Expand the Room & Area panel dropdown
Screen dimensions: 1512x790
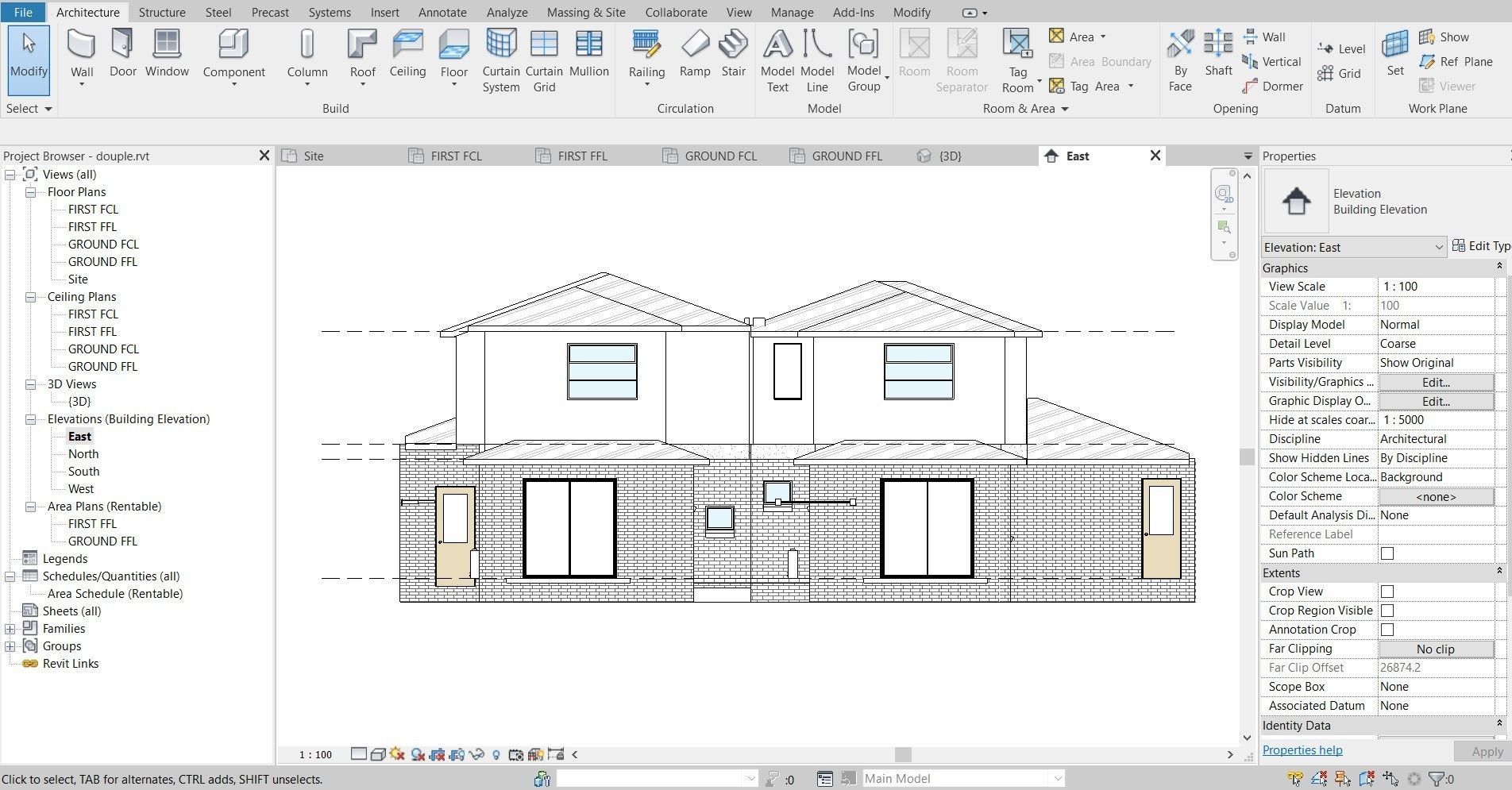pyautogui.click(x=1025, y=108)
